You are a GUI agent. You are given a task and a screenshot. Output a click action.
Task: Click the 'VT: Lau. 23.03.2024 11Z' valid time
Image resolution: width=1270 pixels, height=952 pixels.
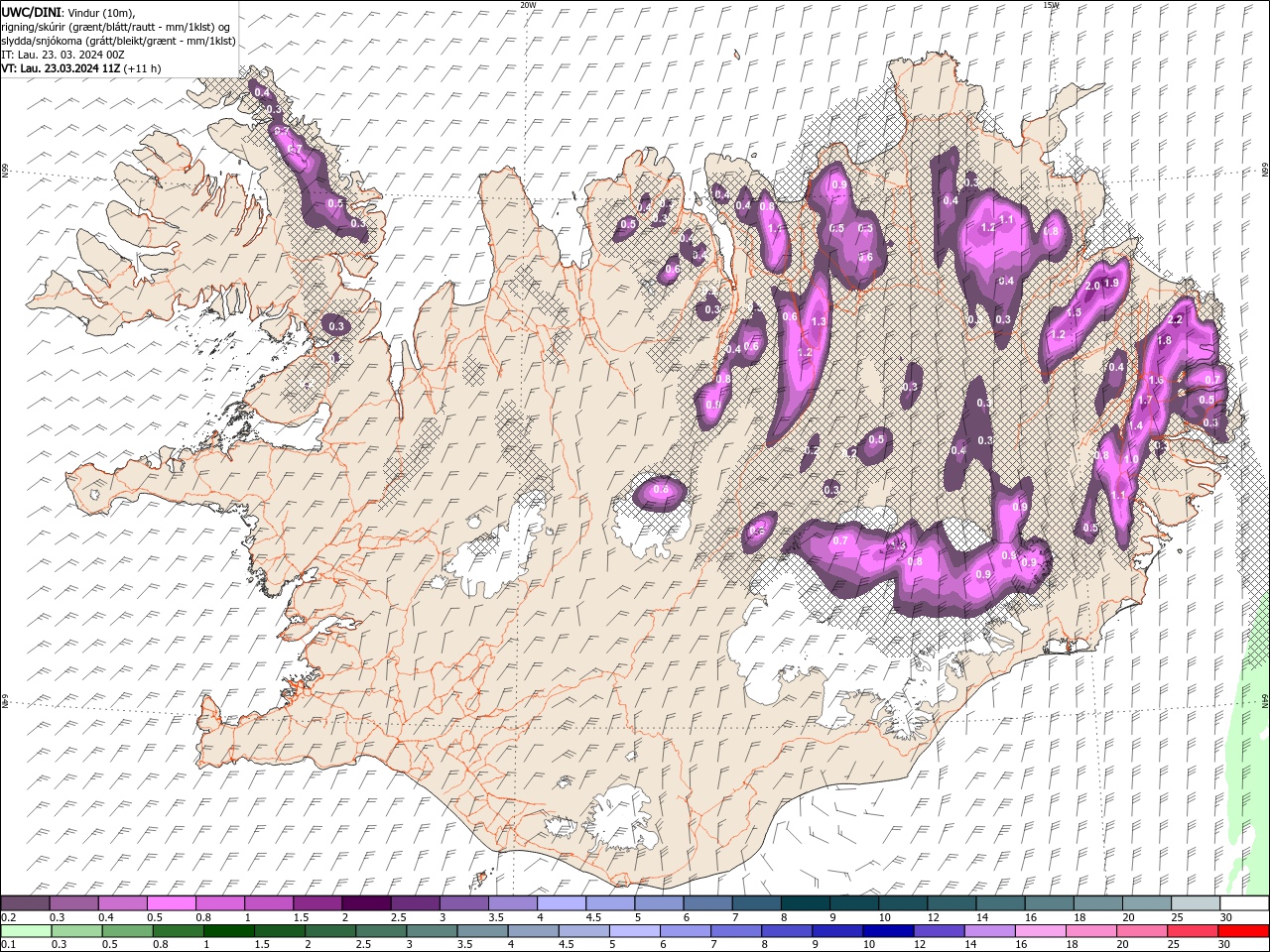coord(61,68)
